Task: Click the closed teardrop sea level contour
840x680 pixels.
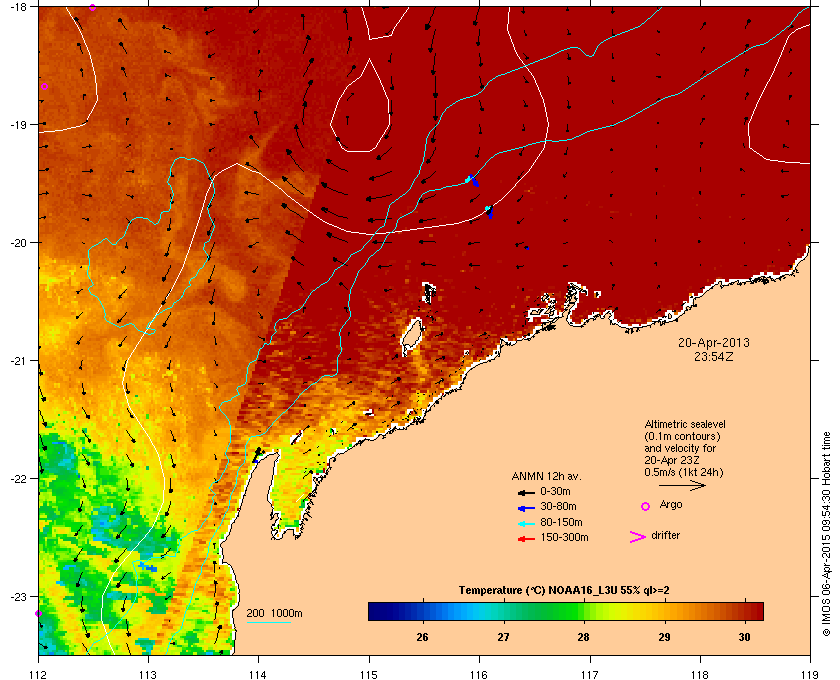Action: coord(360,107)
